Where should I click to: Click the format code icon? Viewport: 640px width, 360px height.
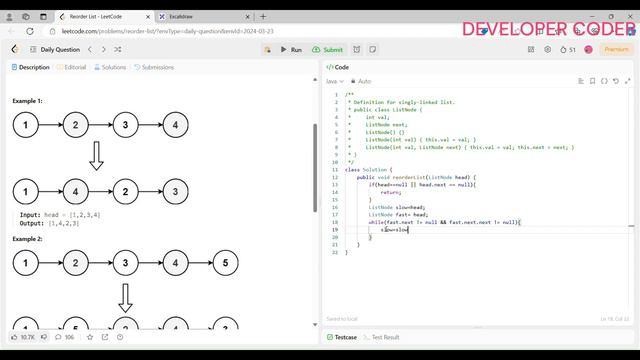click(580, 81)
